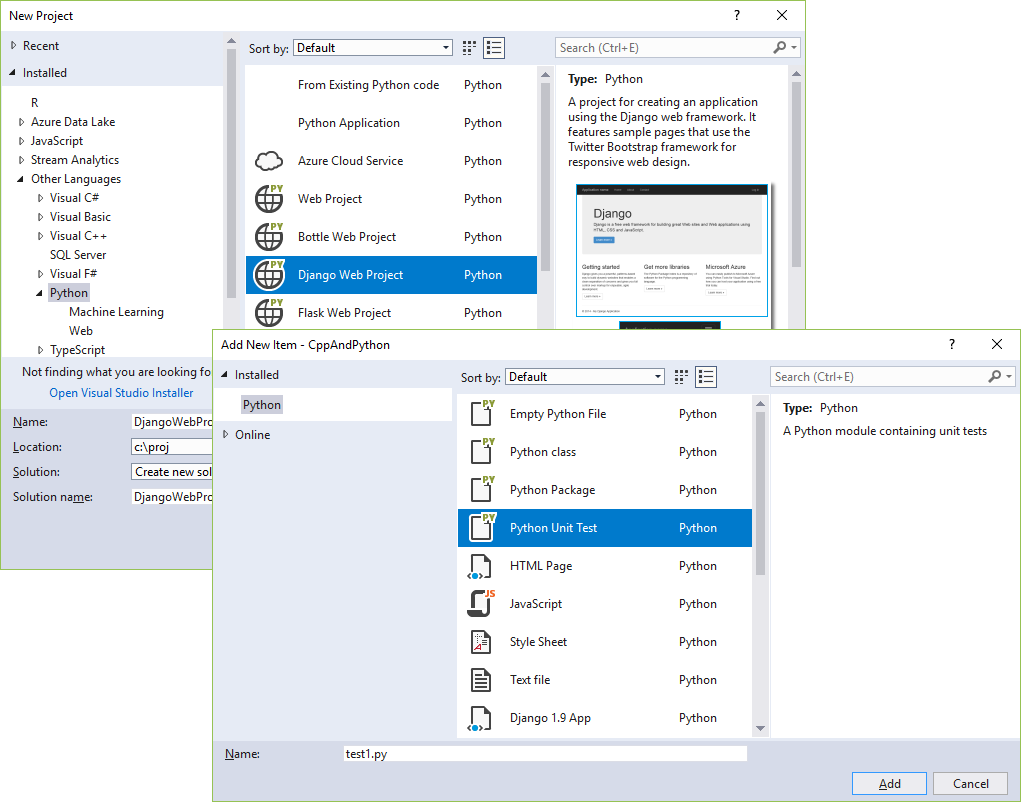This screenshot has height=802, width=1021.
Task: Click the Azure Cloud Service cloud icon
Action: [x=268, y=160]
